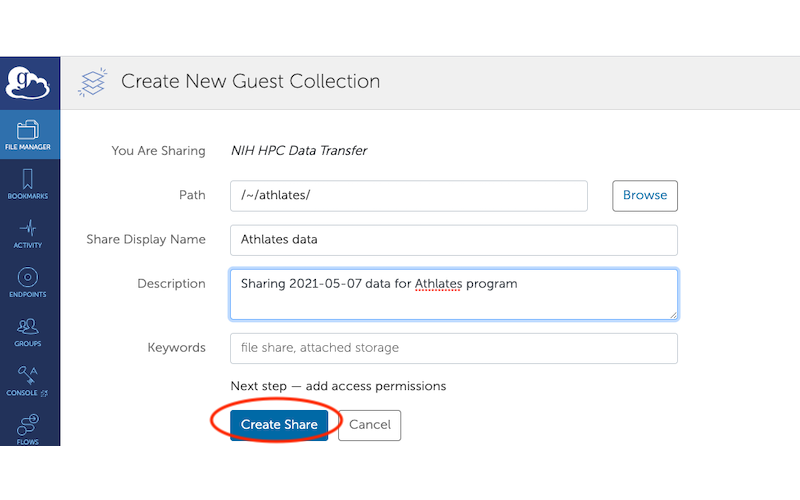
Task: Click inside the Description text area
Action: click(x=453, y=300)
